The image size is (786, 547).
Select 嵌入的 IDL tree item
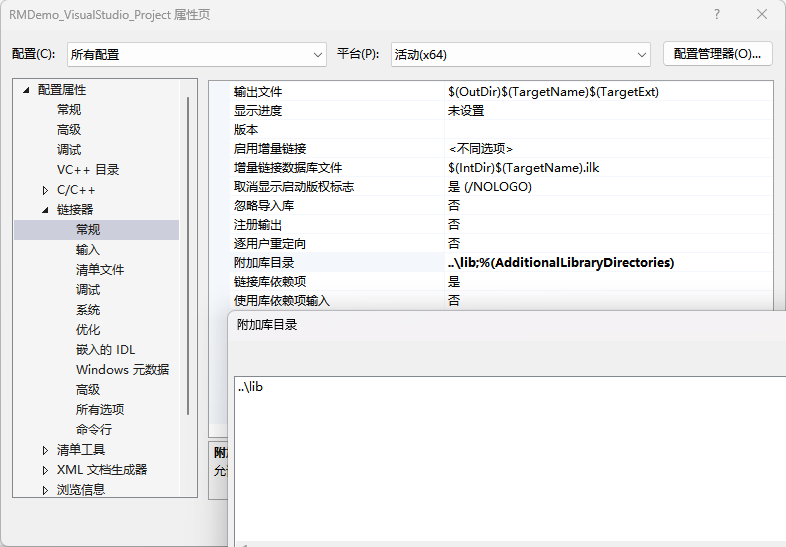tap(105, 350)
